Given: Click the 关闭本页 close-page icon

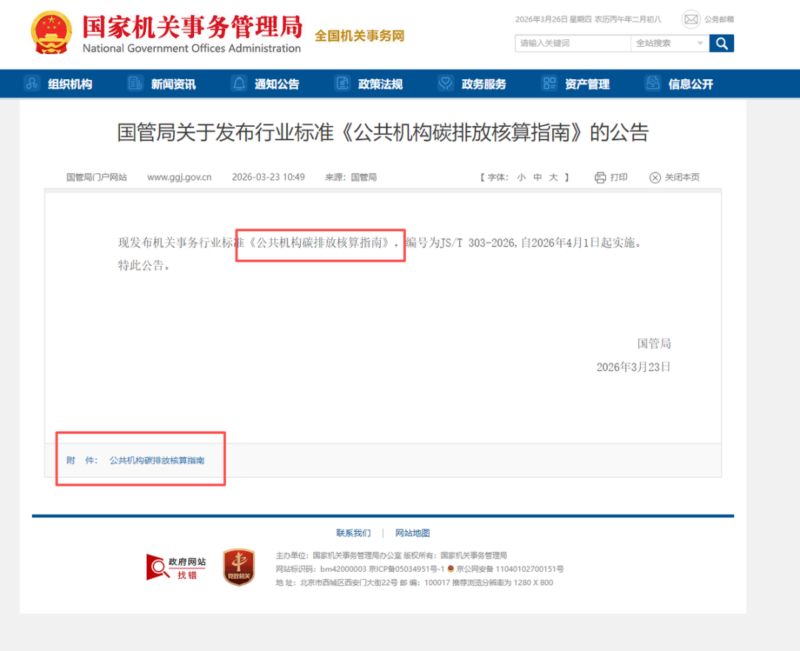Looking at the screenshot, I should click(655, 178).
